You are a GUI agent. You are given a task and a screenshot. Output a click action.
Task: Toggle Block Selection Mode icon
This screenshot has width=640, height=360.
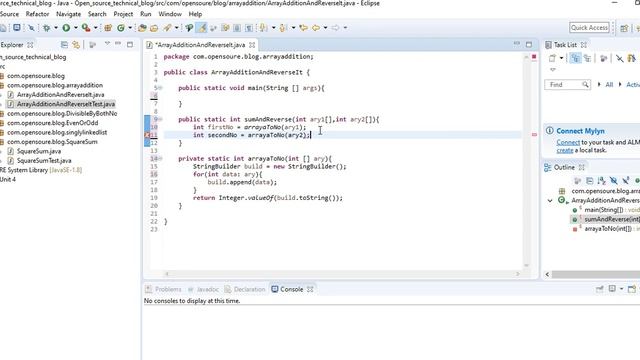coord(237,28)
